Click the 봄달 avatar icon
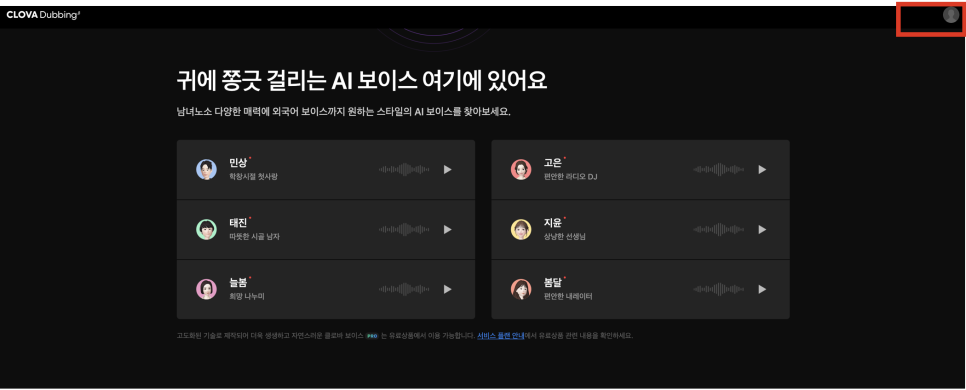Screen dimensions: 966x390 pos(521,289)
